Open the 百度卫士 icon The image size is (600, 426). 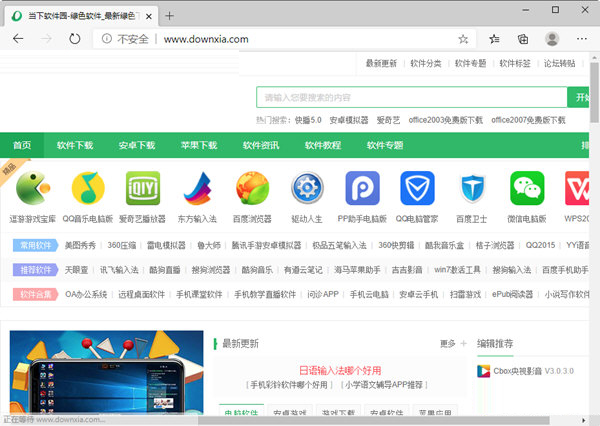click(x=472, y=188)
